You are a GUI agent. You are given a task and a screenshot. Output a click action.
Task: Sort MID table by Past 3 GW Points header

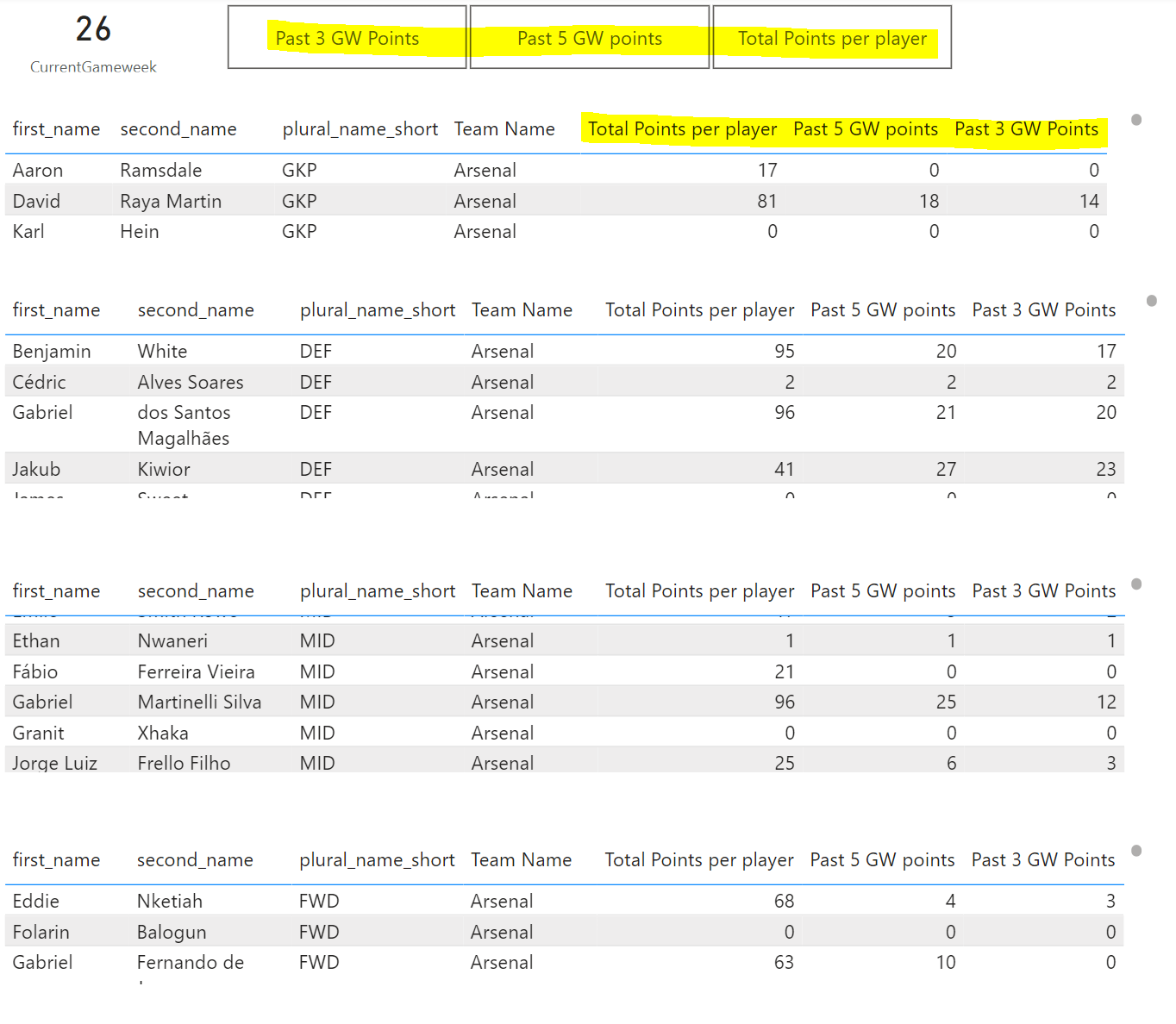tap(1043, 591)
